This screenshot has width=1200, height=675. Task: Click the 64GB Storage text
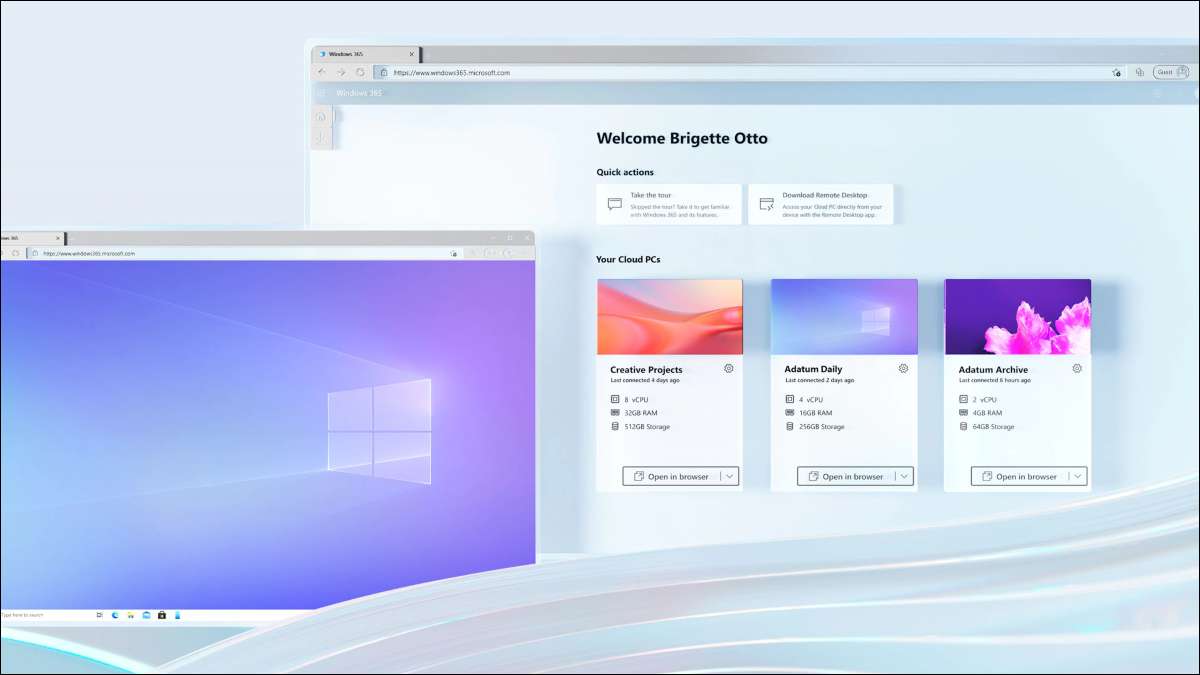993,427
